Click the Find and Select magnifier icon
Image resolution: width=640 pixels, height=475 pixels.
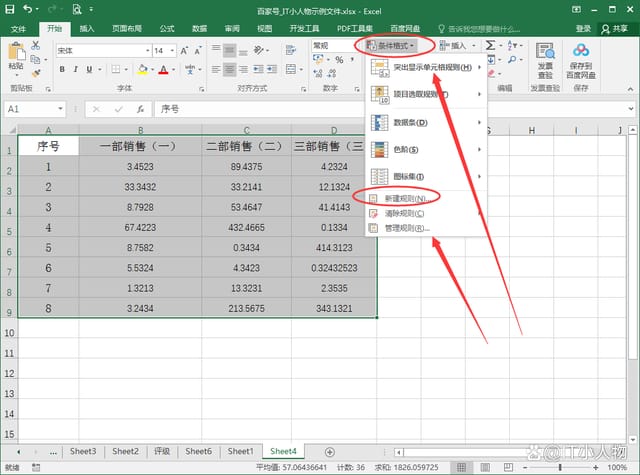point(512,60)
